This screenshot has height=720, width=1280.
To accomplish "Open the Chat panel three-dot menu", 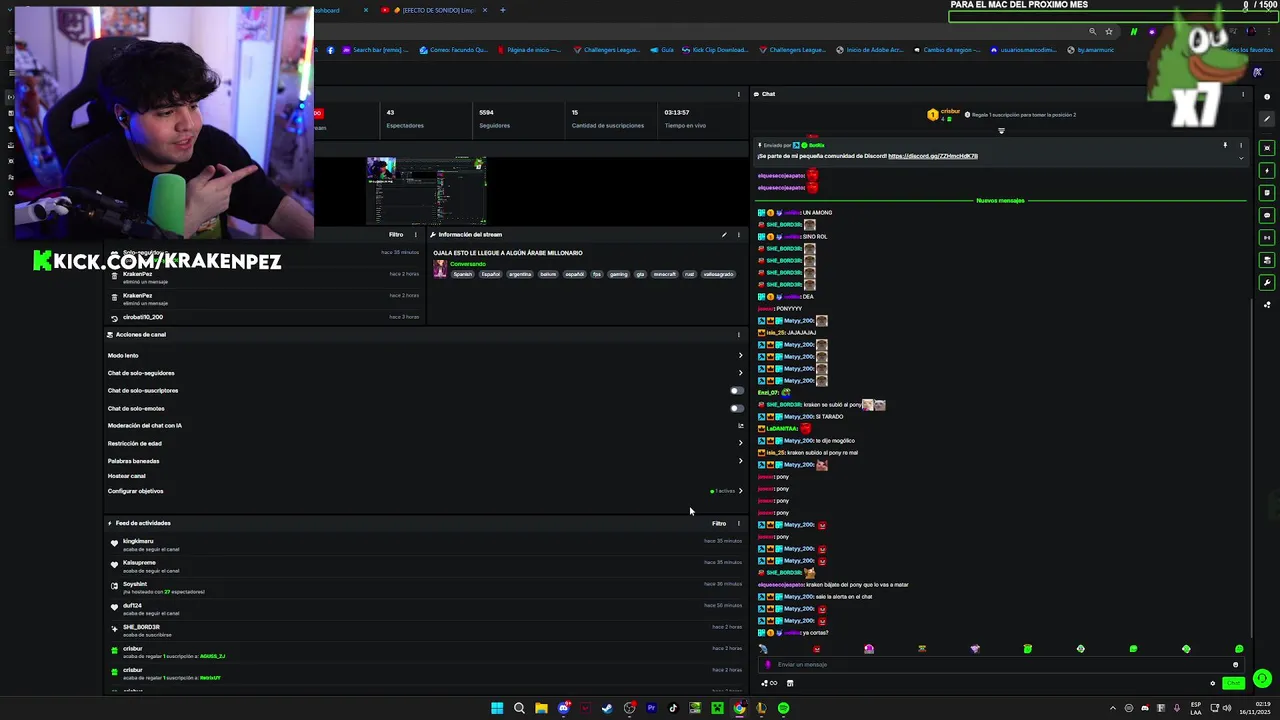I will [x=1243, y=94].
